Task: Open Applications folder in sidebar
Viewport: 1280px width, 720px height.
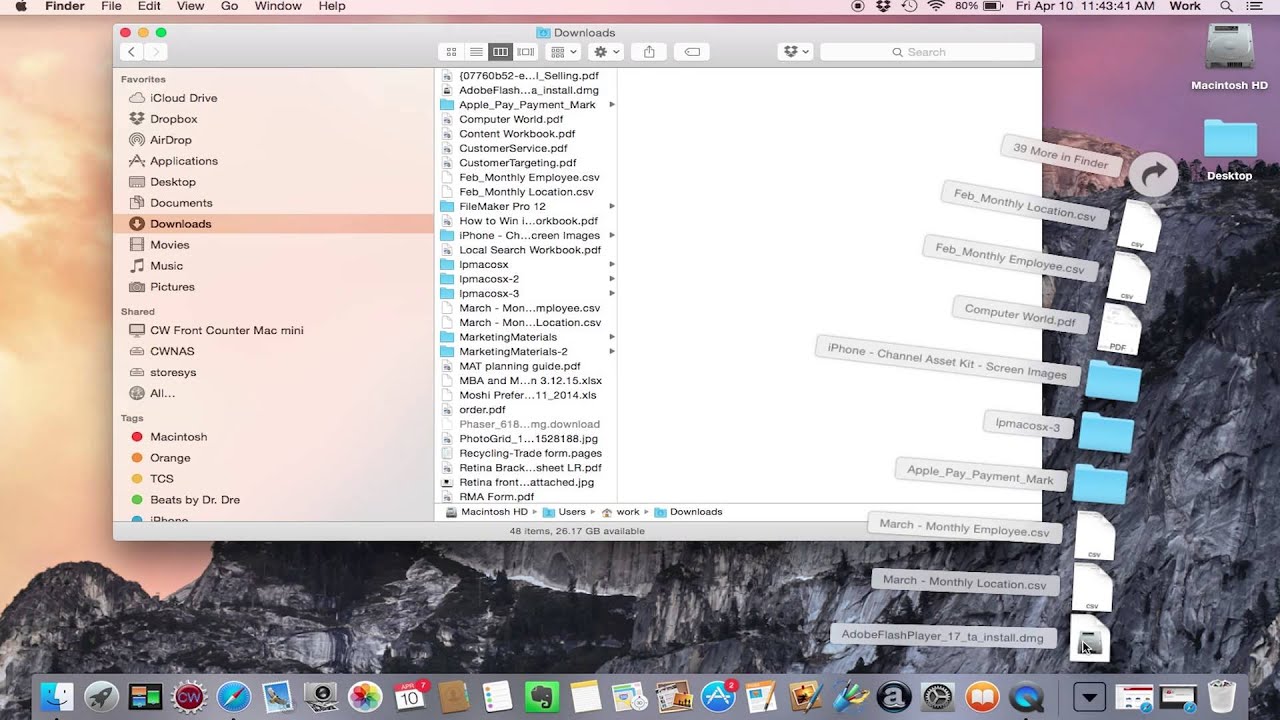Action: (x=183, y=161)
